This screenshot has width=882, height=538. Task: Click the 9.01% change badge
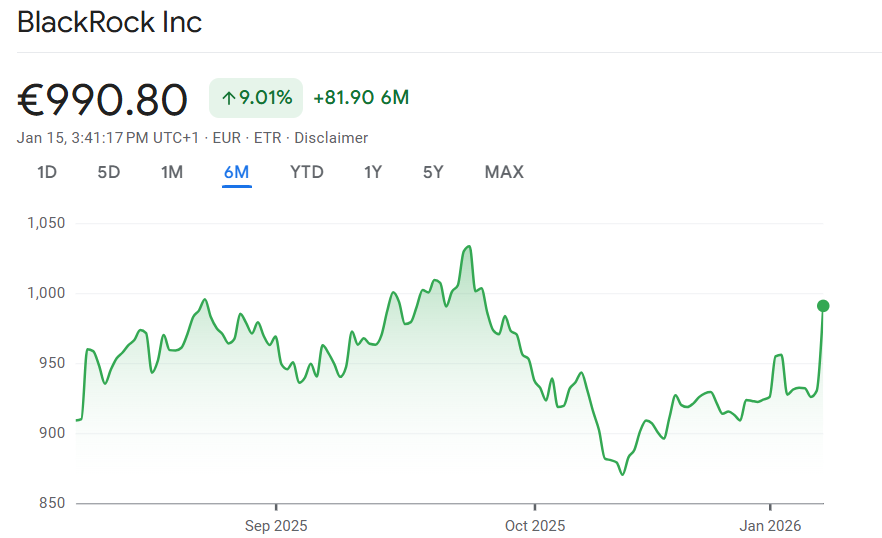(256, 98)
